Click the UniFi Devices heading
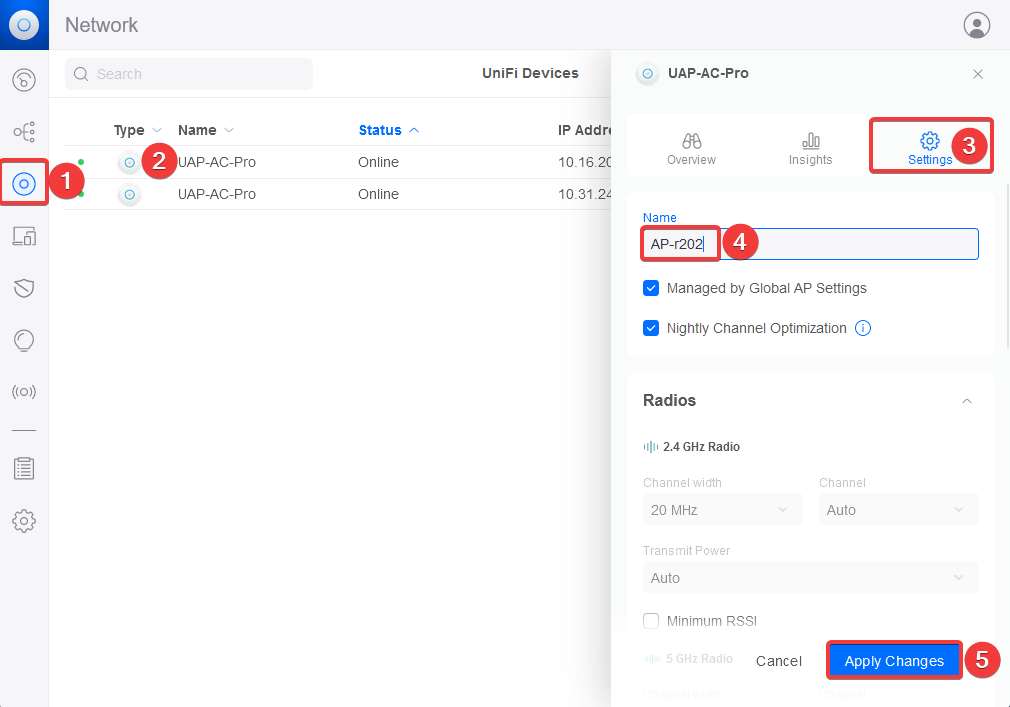The image size is (1010, 707). 530,73
